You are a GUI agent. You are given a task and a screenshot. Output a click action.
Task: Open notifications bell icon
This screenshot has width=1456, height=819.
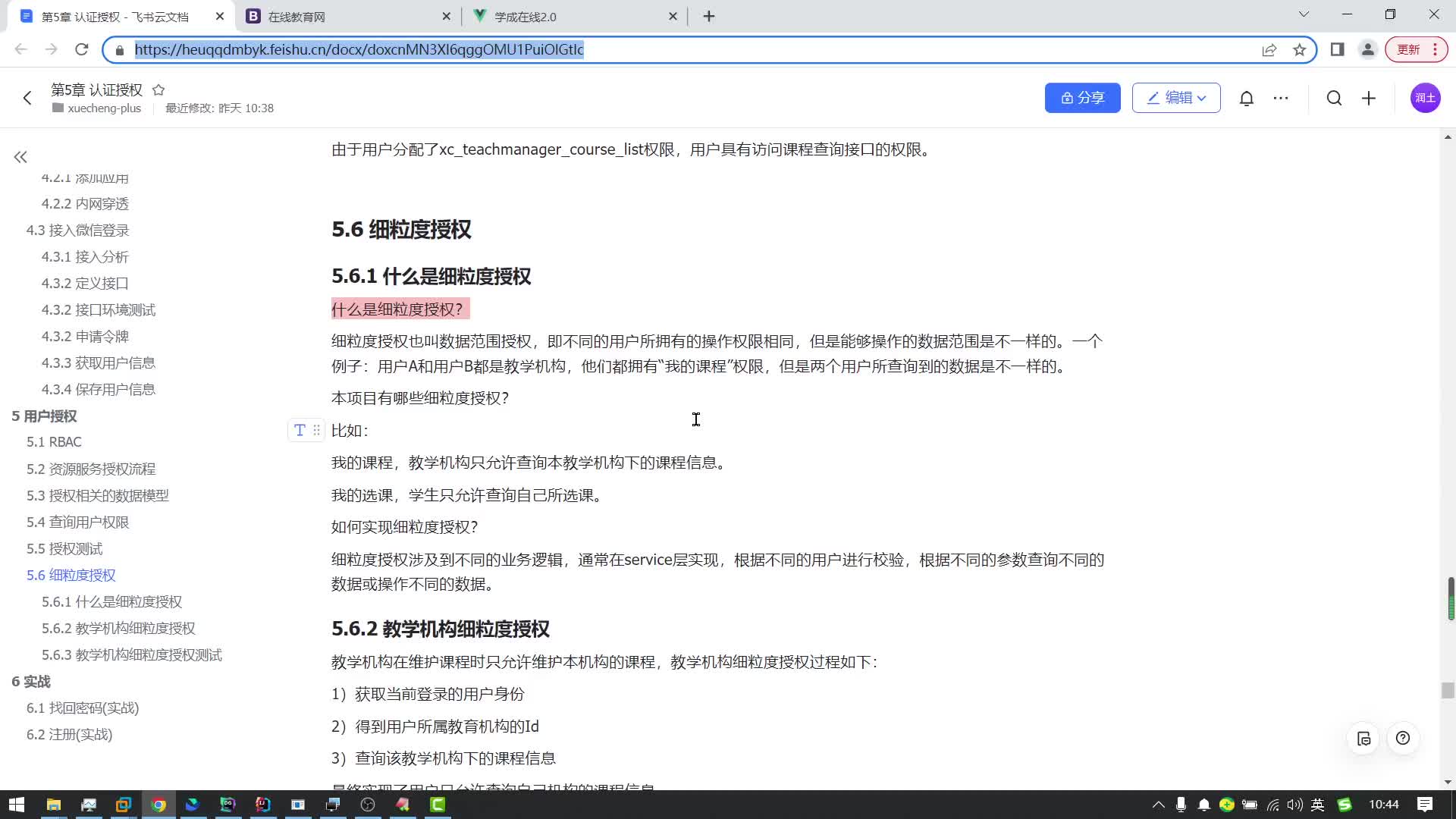tap(1247, 98)
